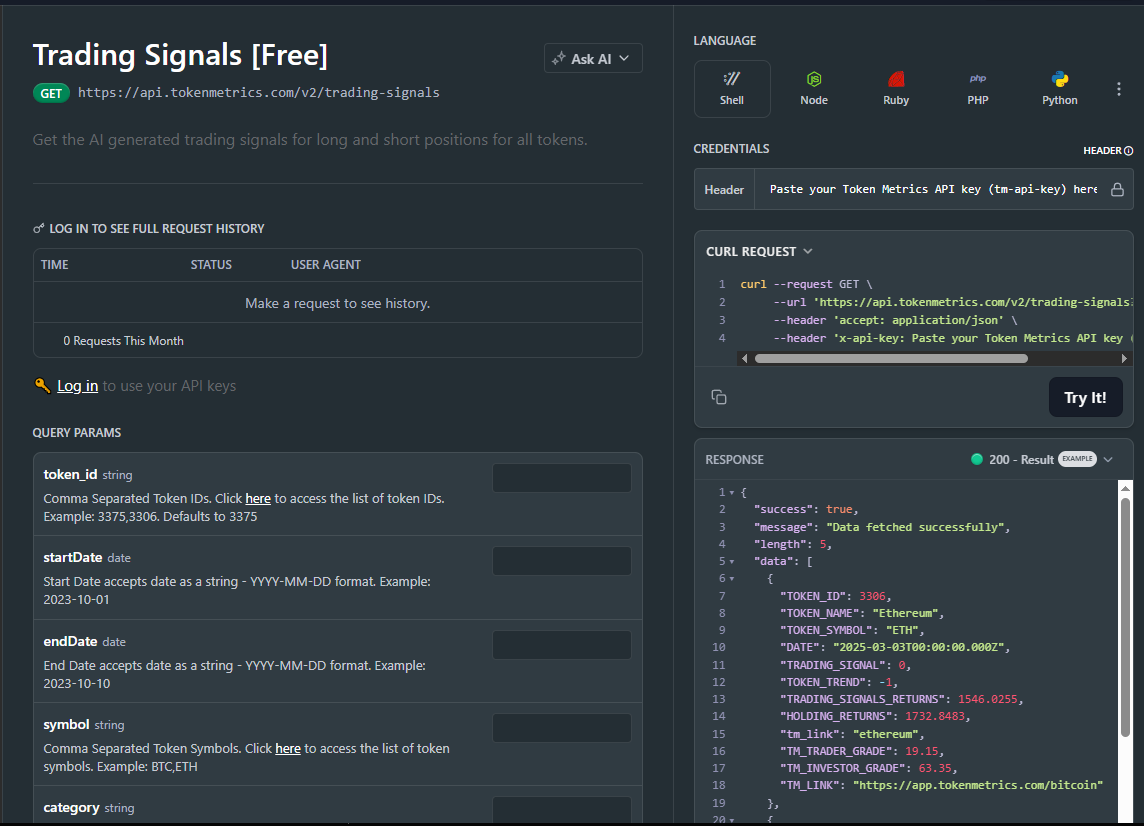Screen dimensions: 1144x826
Task: Click the 'Trading Signals [Free]' heading
Action: [180, 55]
